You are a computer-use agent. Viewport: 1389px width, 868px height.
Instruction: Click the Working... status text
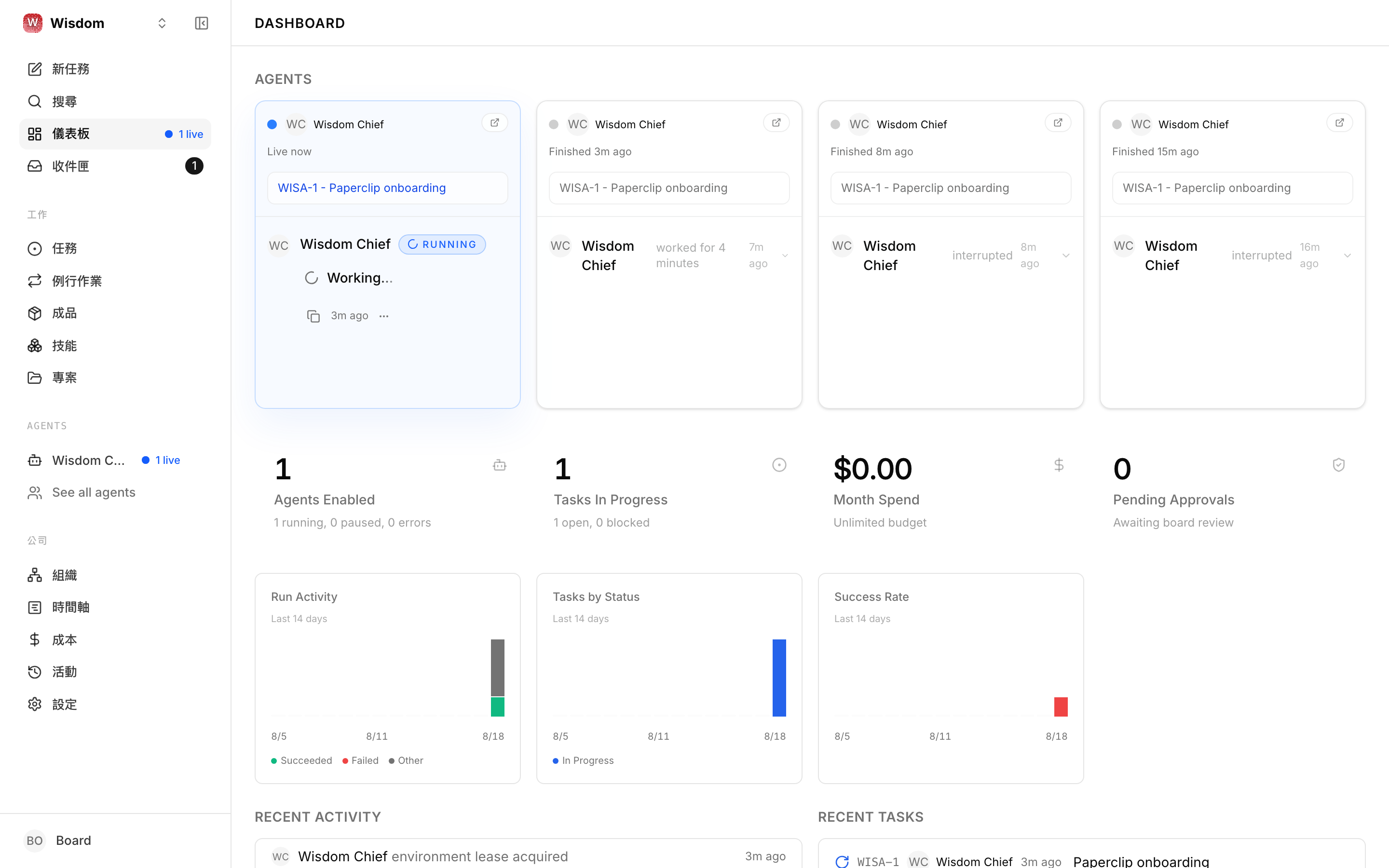(360, 278)
